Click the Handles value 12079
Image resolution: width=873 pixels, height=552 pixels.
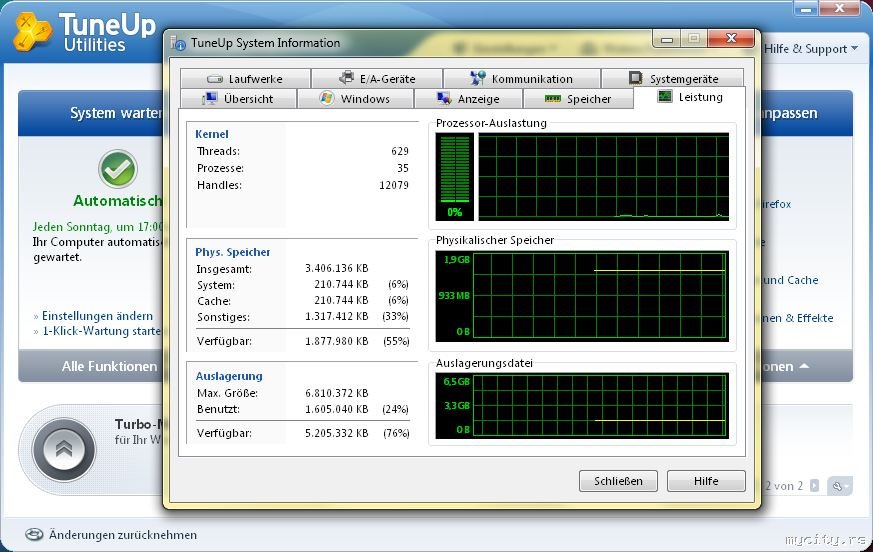point(394,185)
